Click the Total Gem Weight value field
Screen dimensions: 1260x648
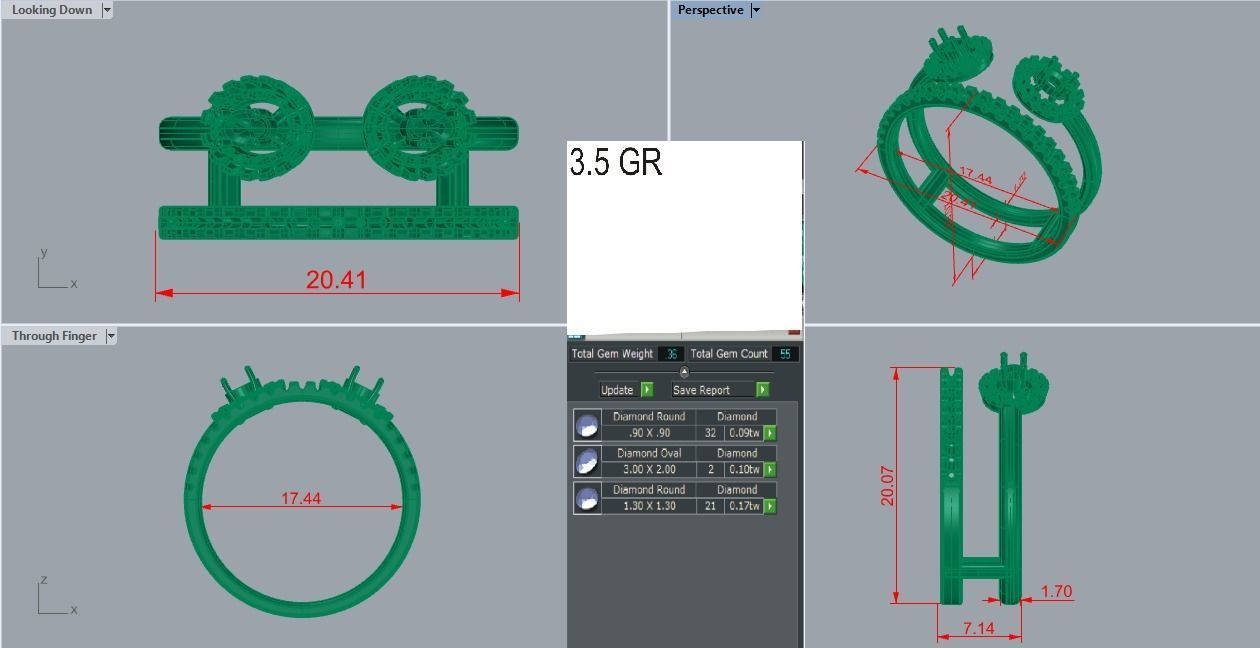[x=670, y=354]
